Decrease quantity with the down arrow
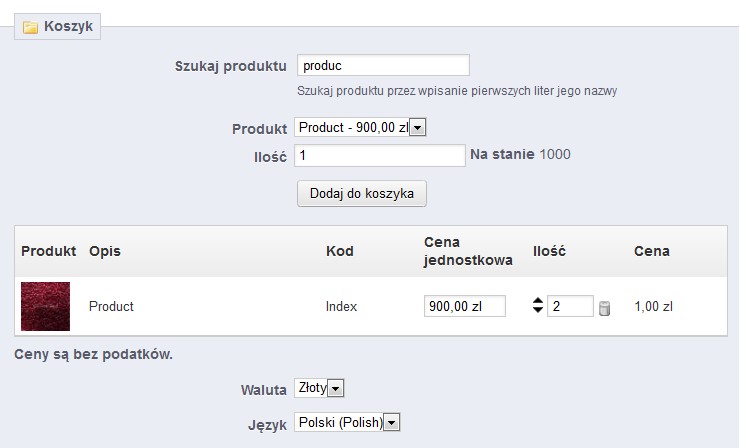This screenshot has width=739, height=448. [538, 311]
